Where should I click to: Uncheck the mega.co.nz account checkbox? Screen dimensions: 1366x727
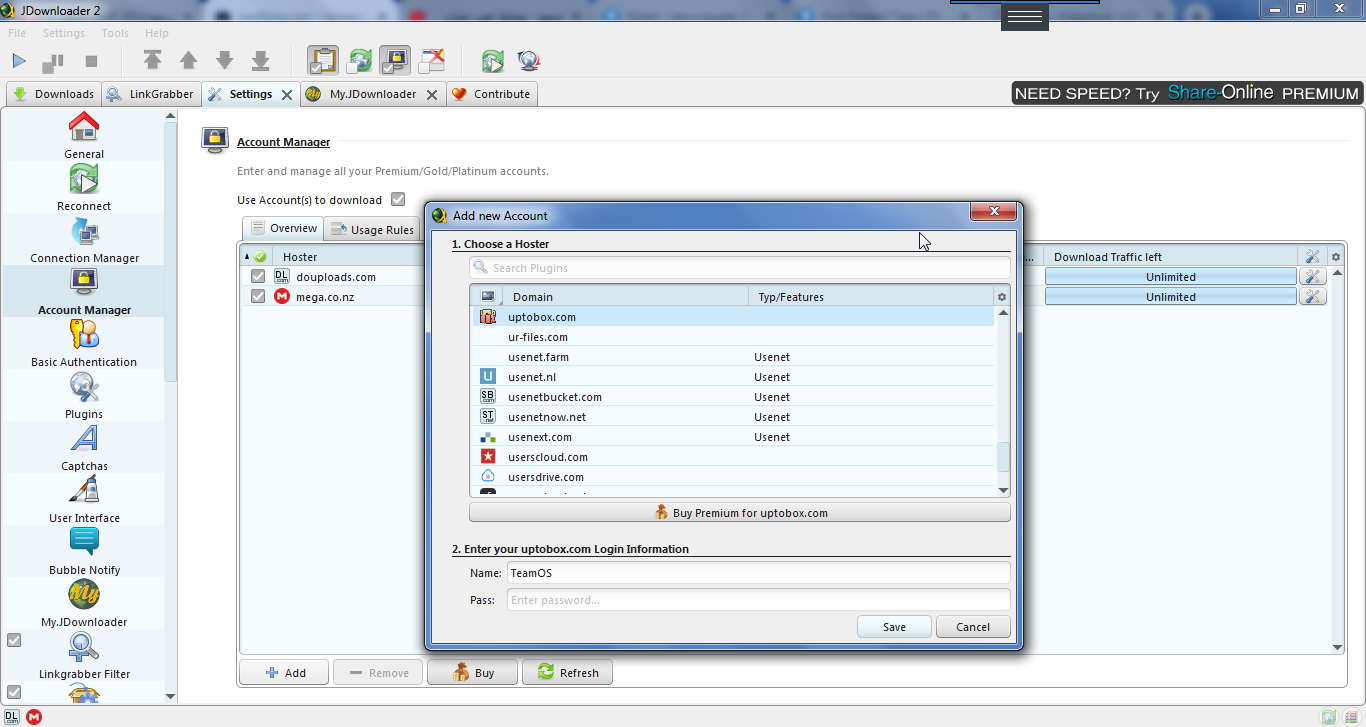pyautogui.click(x=258, y=297)
